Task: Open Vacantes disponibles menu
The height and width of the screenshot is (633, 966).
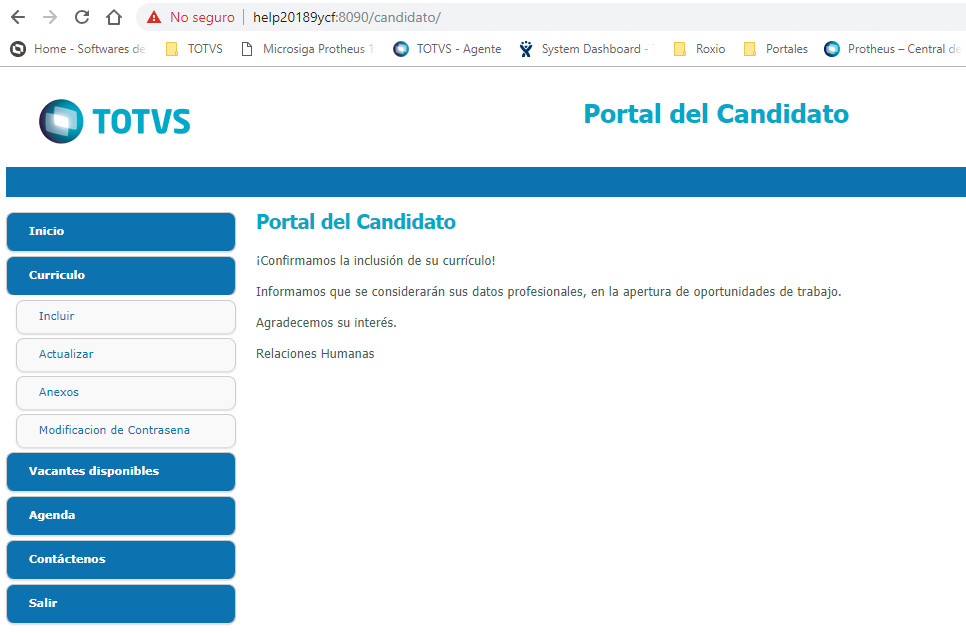Action: pos(121,472)
